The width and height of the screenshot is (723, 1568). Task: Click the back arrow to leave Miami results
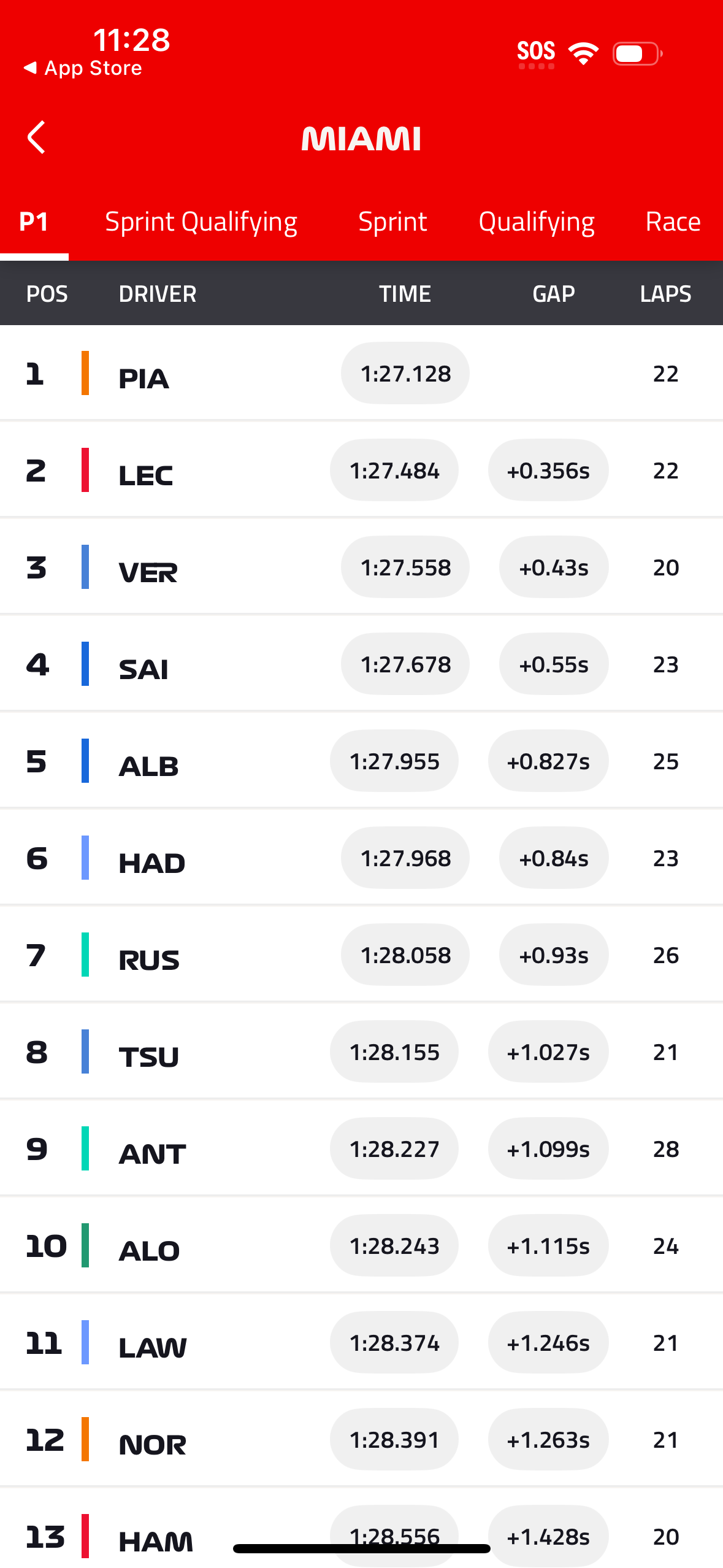tap(35, 137)
